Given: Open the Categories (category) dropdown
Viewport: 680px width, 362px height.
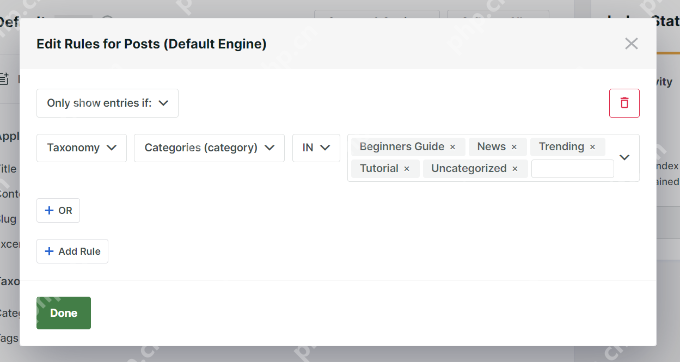Looking at the screenshot, I should pos(209,148).
